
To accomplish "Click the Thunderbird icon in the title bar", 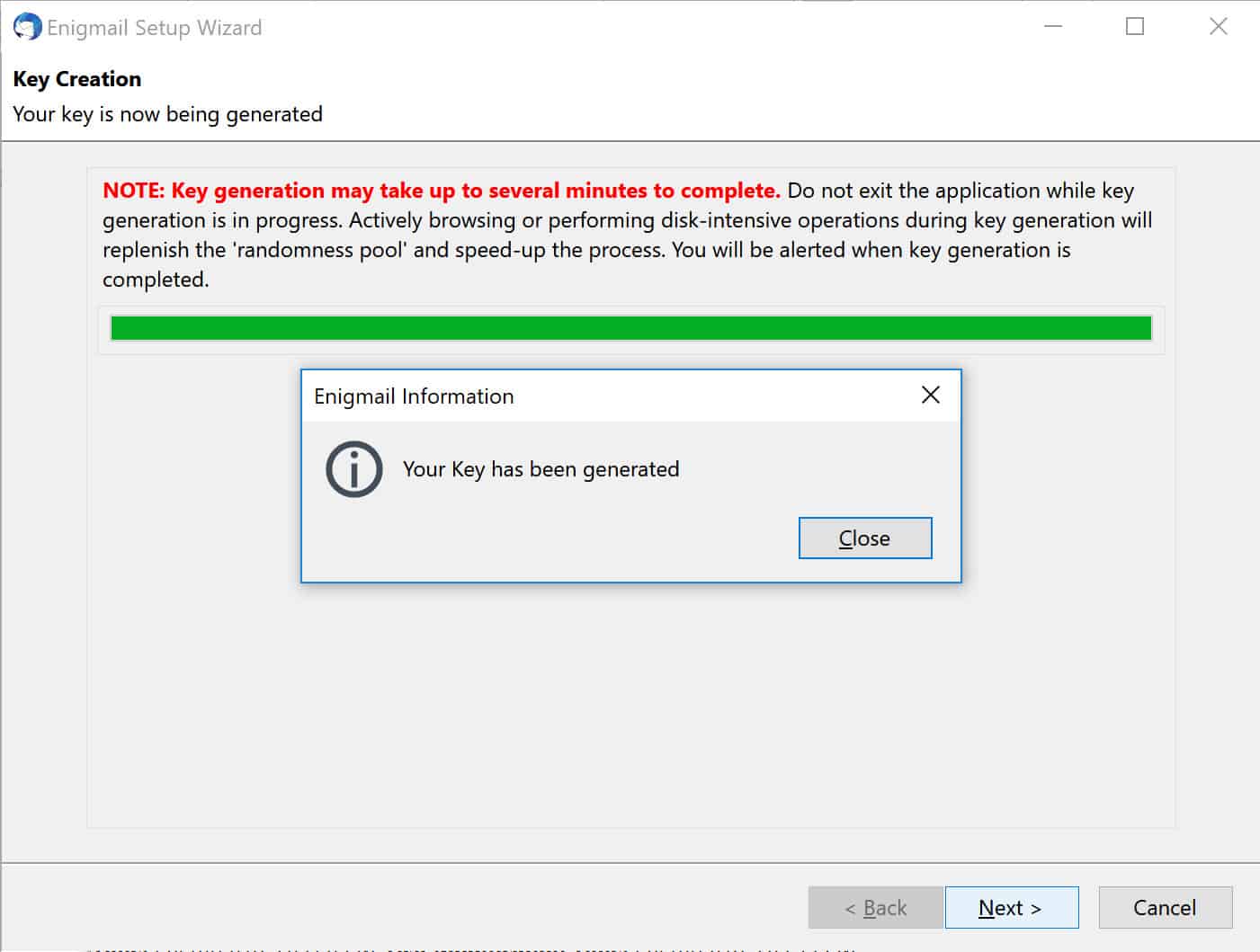I will coord(27,27).
